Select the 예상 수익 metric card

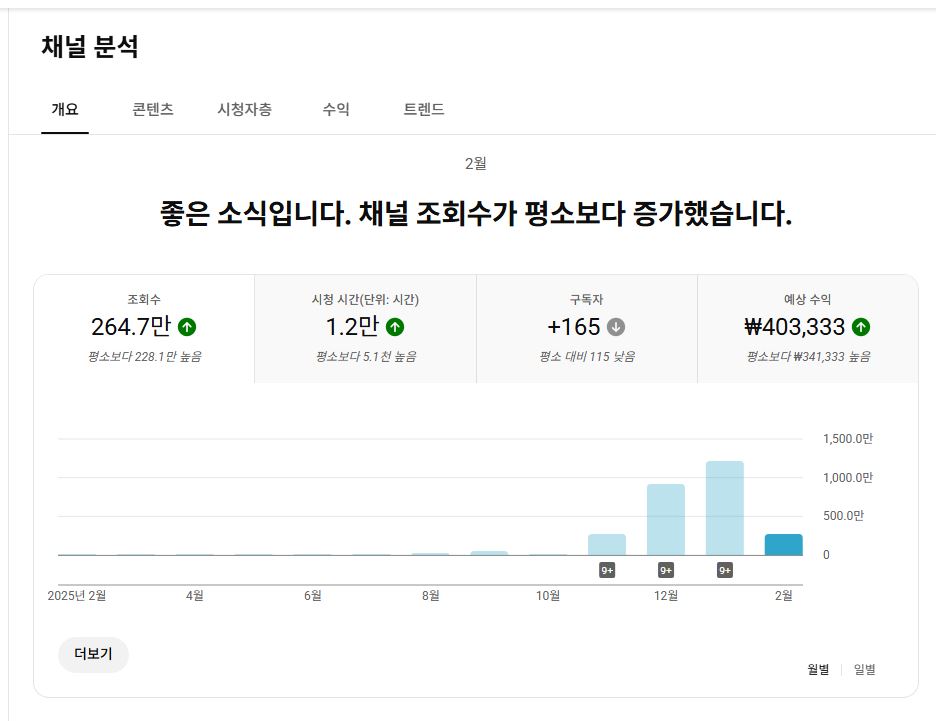pos(807,329)
